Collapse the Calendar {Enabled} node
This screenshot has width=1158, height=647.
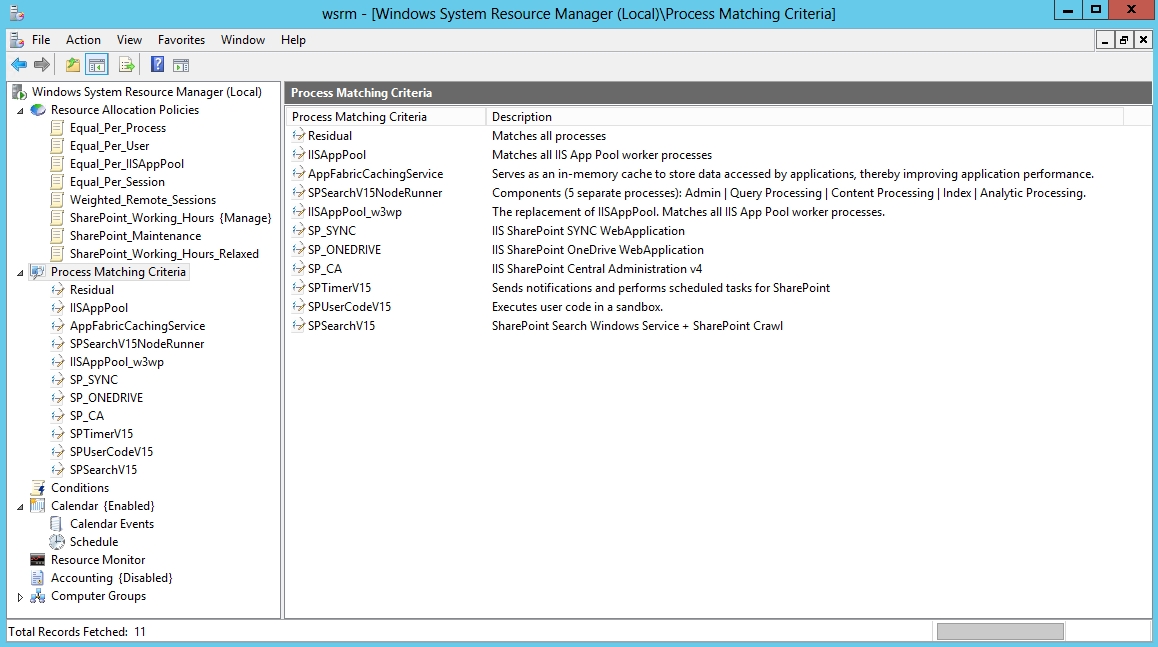point(21,507)
